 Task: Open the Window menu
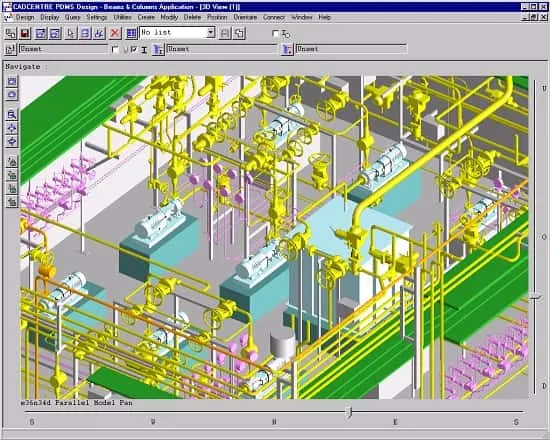(302, 17)
